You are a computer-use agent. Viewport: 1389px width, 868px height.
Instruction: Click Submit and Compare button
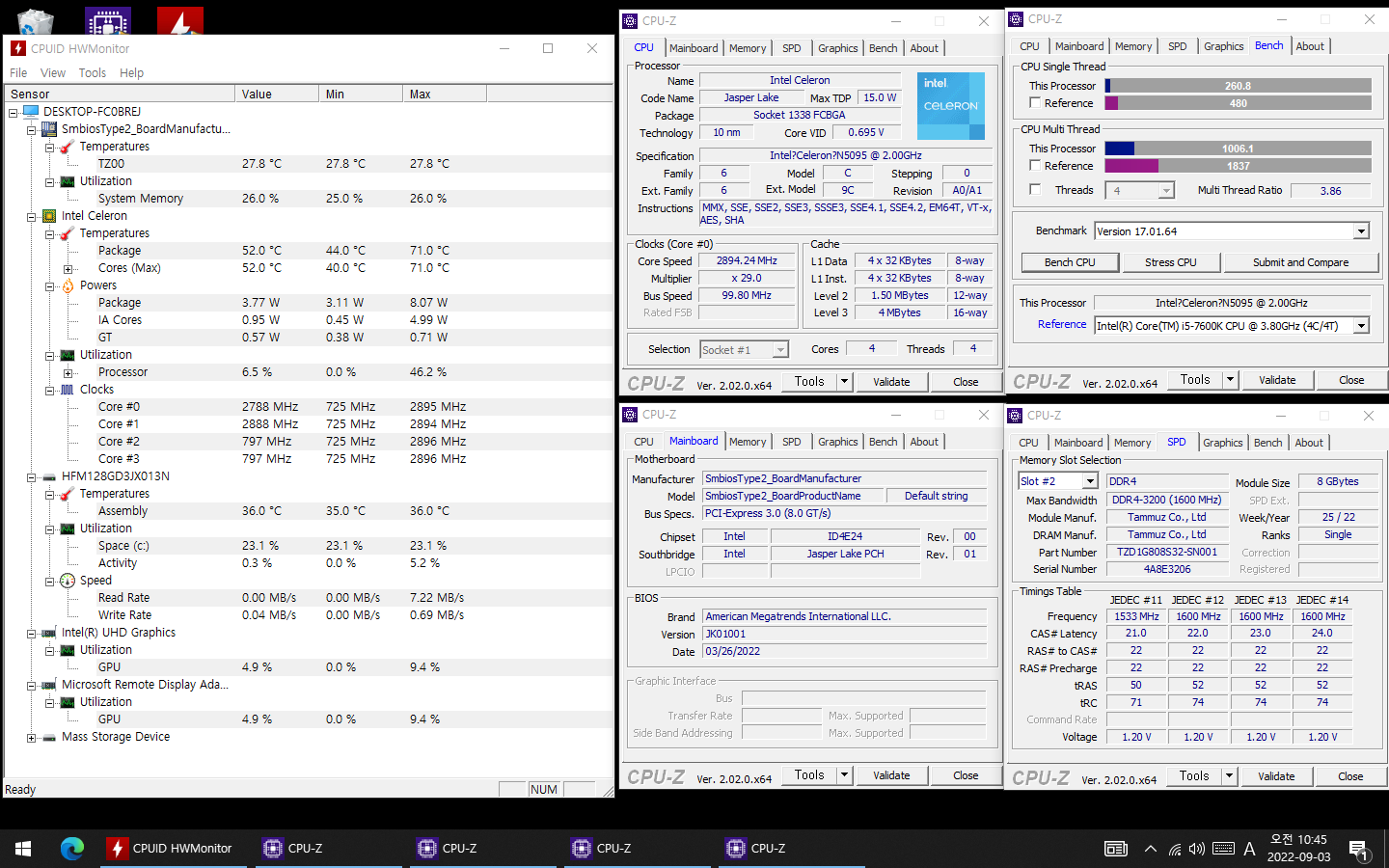pyautogui.click(x=1300, y=262)
